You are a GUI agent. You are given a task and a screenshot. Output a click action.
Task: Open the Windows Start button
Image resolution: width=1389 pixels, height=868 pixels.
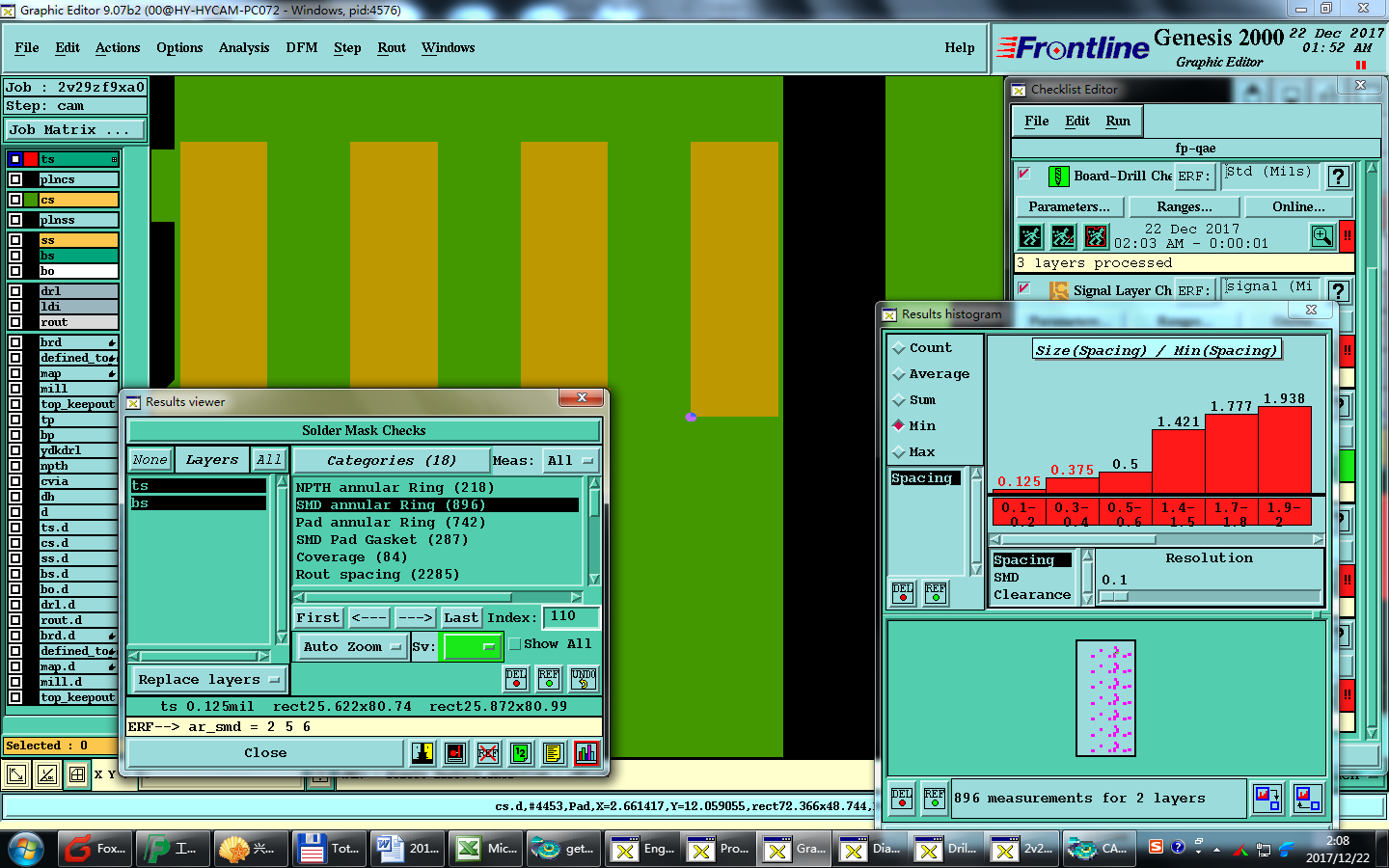click(x=25, y=849)
